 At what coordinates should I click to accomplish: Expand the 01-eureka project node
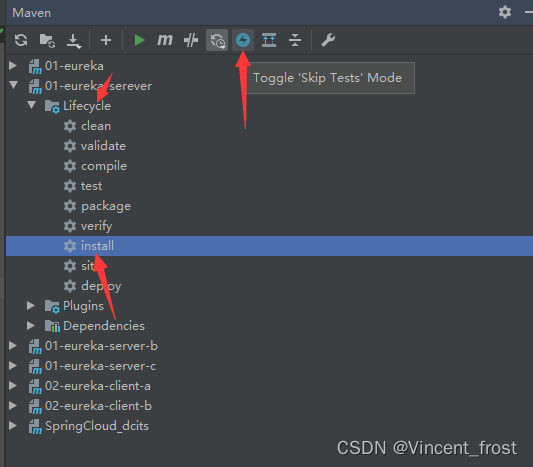tap(13, 65)
